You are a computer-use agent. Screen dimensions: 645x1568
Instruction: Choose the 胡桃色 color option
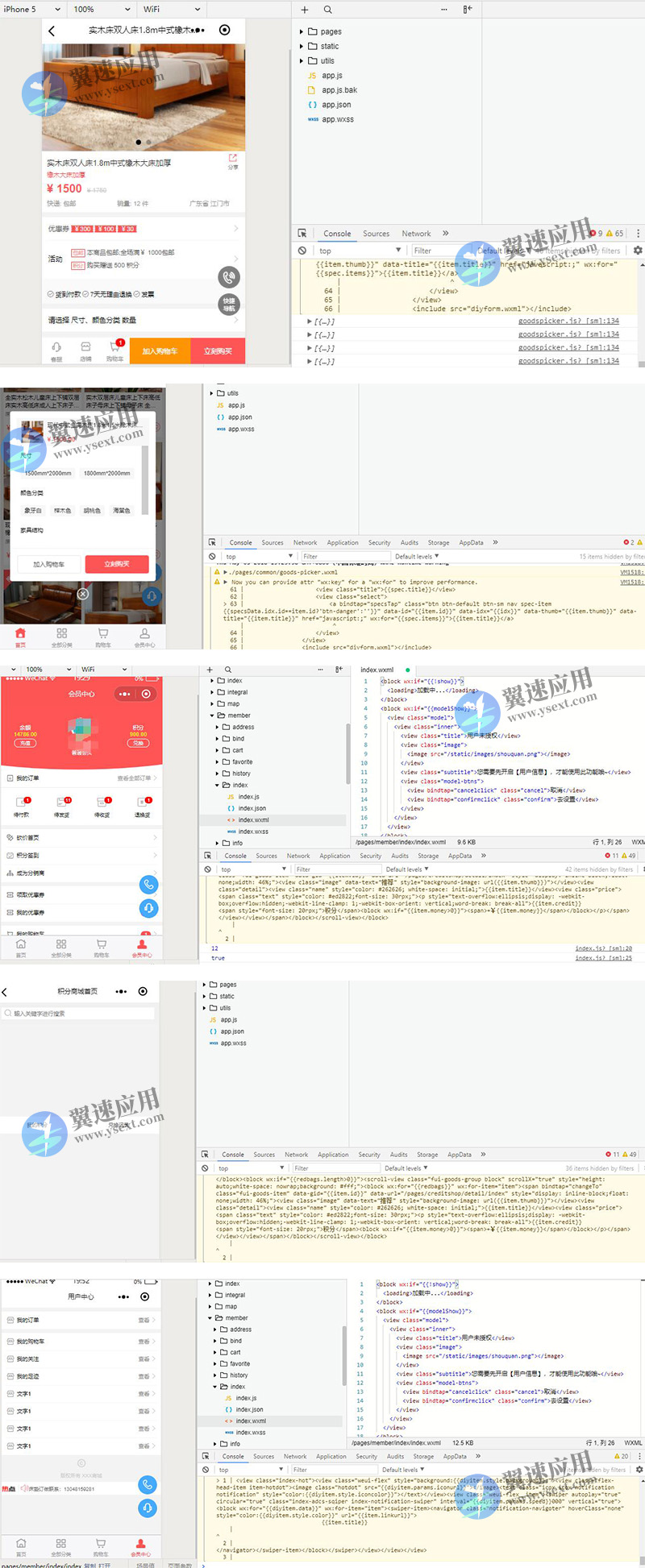[x=92, y=510]
